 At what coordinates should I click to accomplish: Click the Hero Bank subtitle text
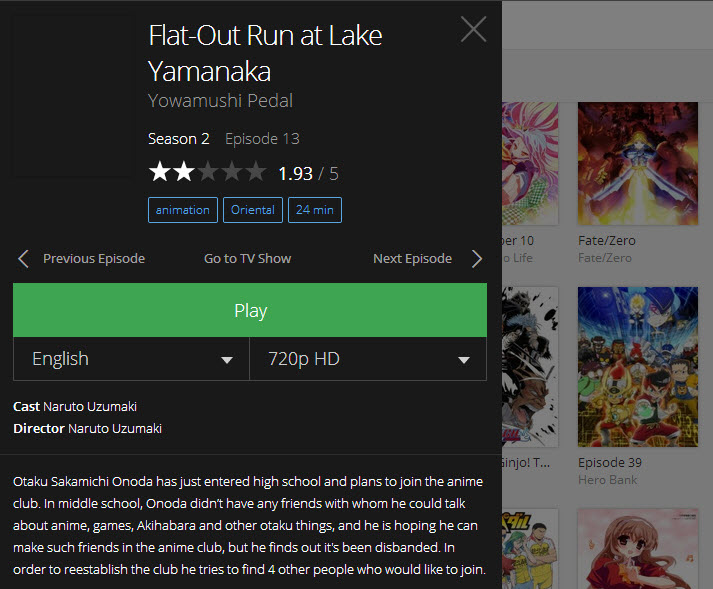[x=608, y=480]
